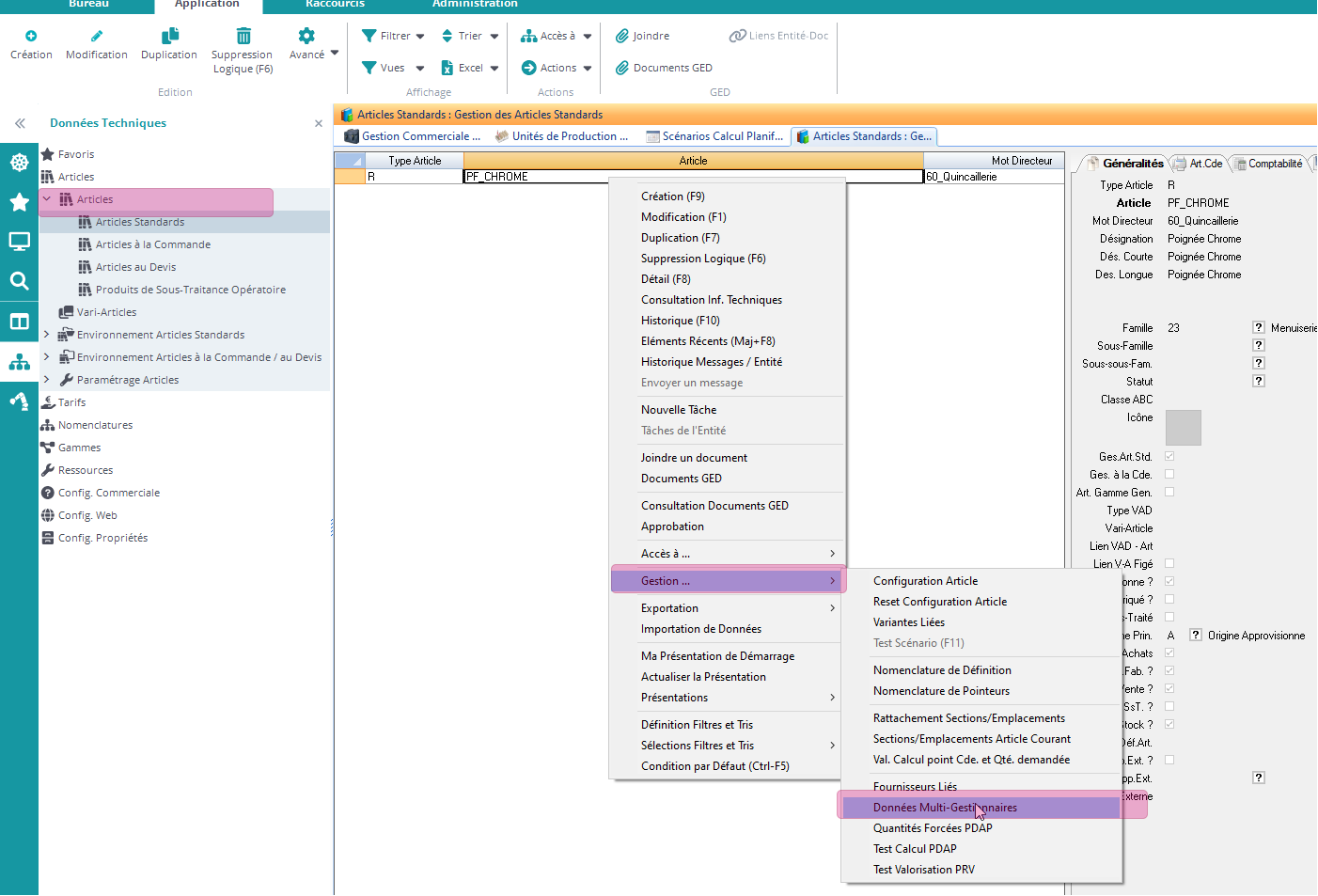Click the Suppression Logique trash icon
This screenshot has width=1318, height=896.
243,37
